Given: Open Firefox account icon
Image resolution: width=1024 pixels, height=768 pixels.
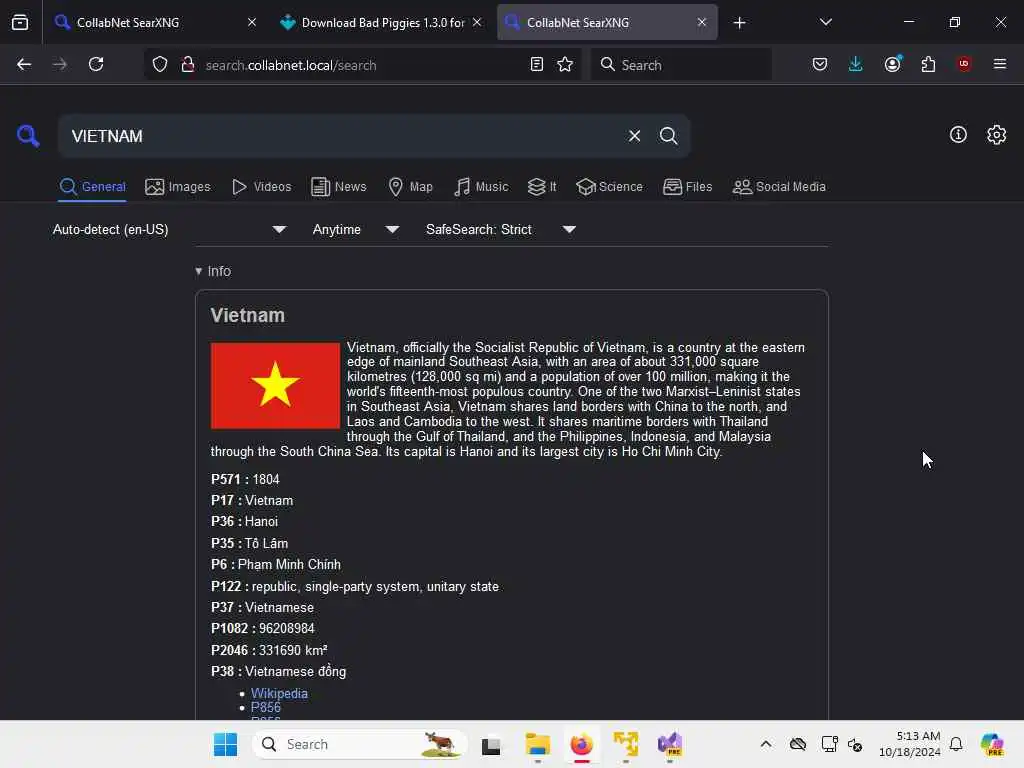Looking at the screenshot, I should coord(893,64).
